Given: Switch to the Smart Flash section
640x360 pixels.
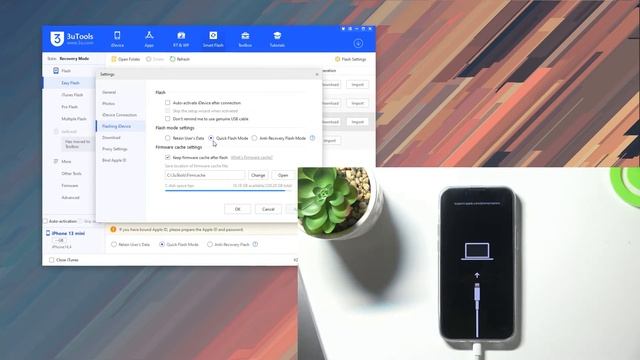Looking at the screenshot, I should (213, 39).
